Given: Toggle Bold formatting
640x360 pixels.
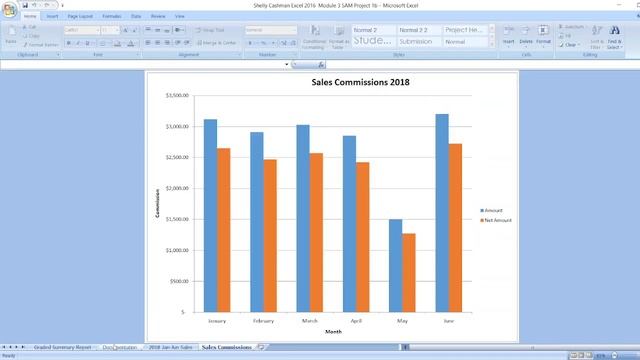Looking at the screenshot, I should [69, 43].
